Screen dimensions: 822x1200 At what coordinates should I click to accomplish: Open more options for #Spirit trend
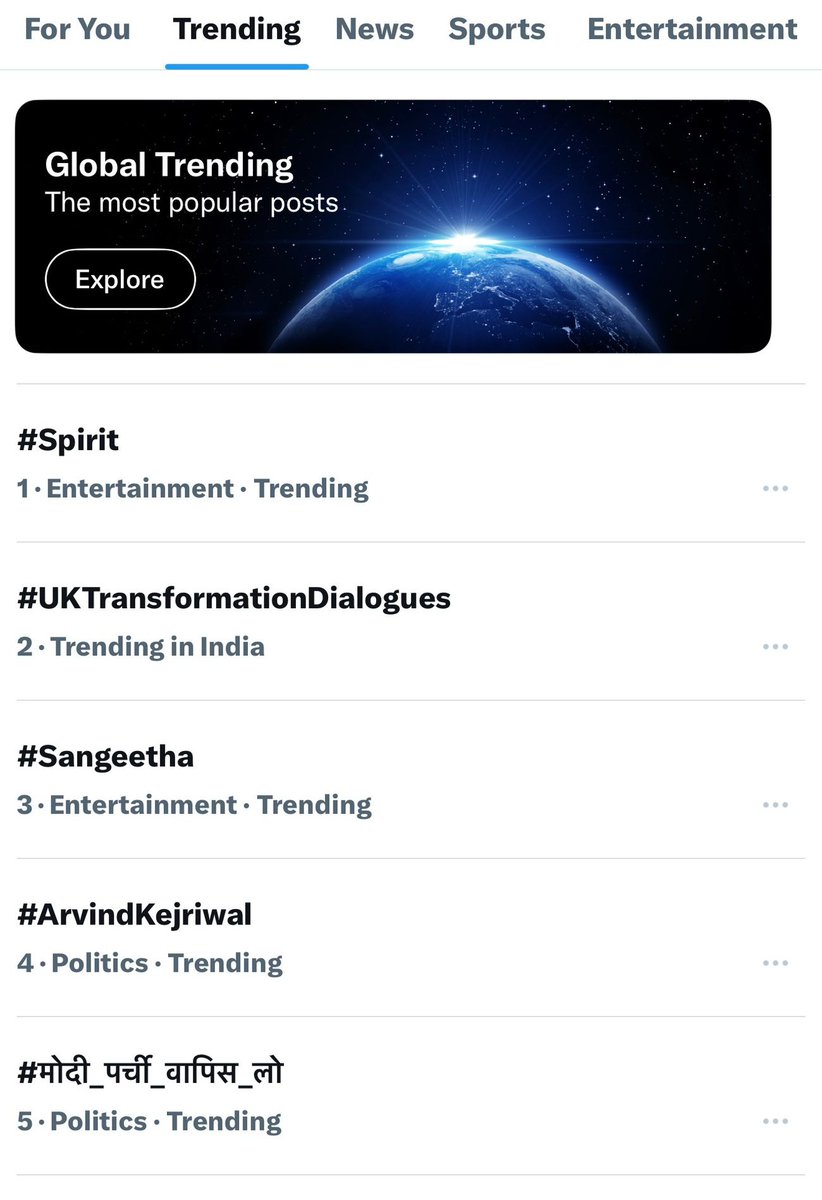[x=776, y=489]
